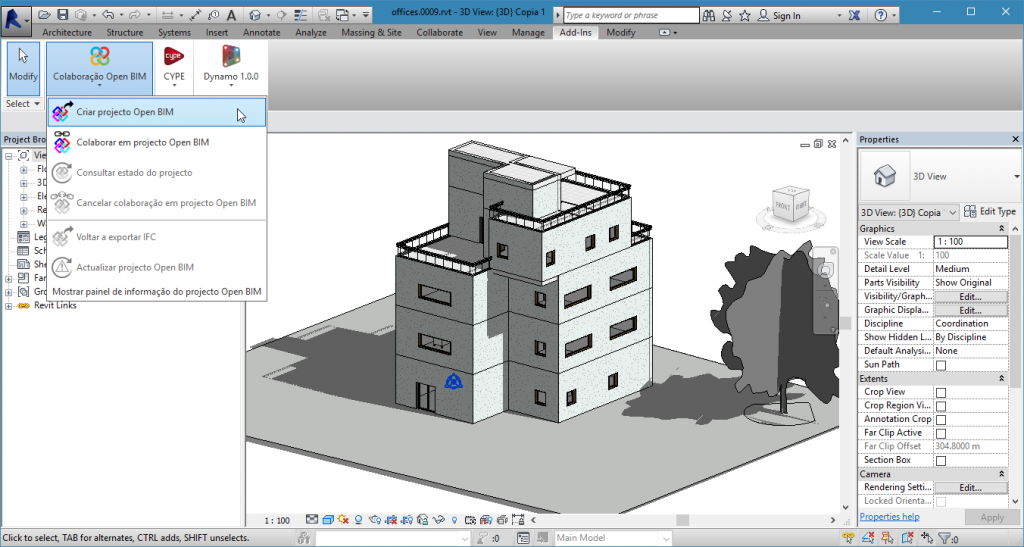Click the Revit application menu logo
Image resolution: width=1024 pixels, height=547 pixels.
click(17, 16)
